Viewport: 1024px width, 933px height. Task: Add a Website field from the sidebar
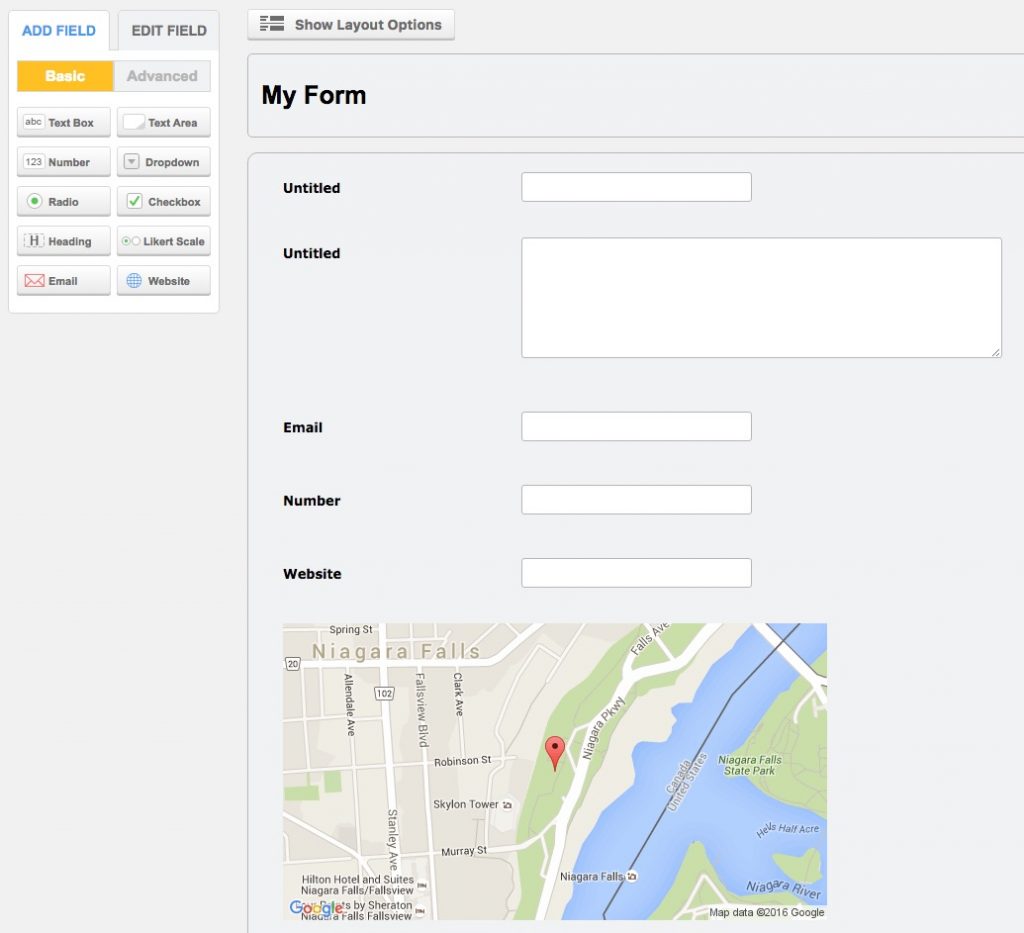point(163,281)
